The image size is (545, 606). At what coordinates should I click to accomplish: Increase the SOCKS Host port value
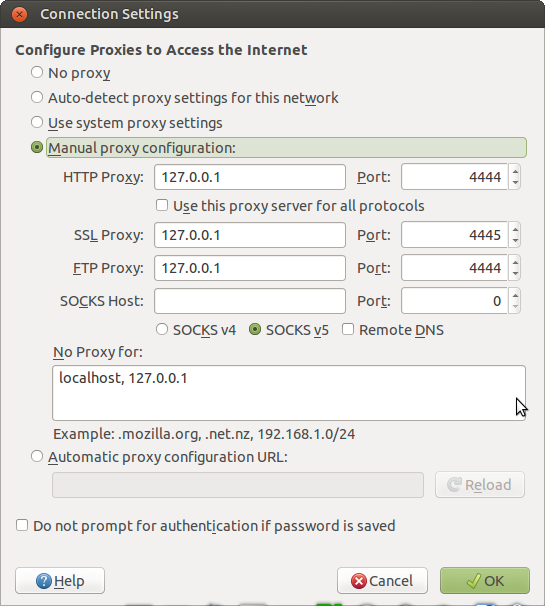click(515, 295)
